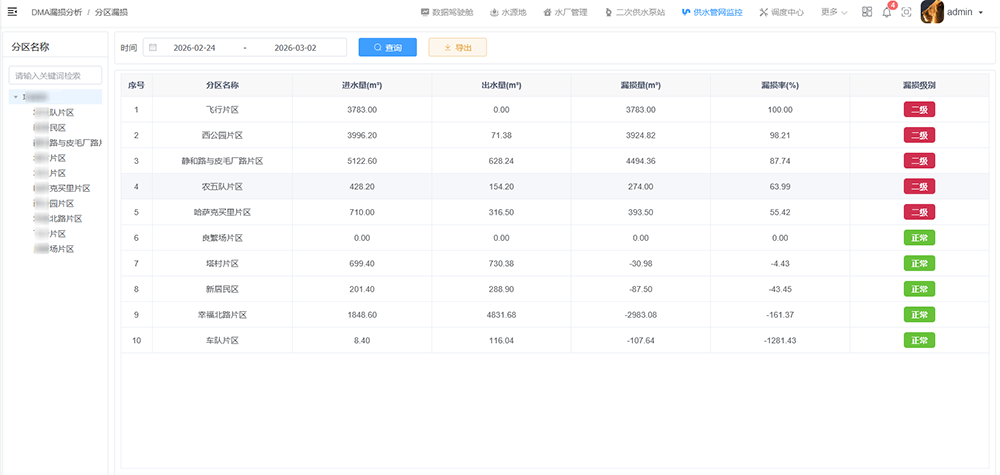Viewport: 1000px width, 475px height.
Task: Click the 车队片区 table cell
Action: point(222,340)
